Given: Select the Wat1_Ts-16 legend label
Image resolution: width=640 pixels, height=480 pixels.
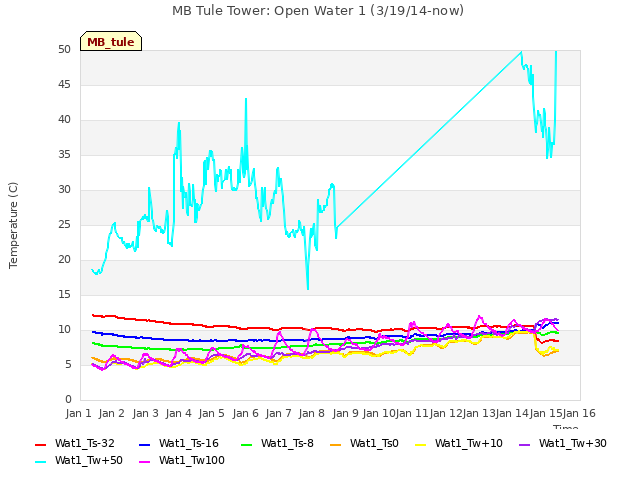Looking at the screenshot, I should (x=189, y=443).
